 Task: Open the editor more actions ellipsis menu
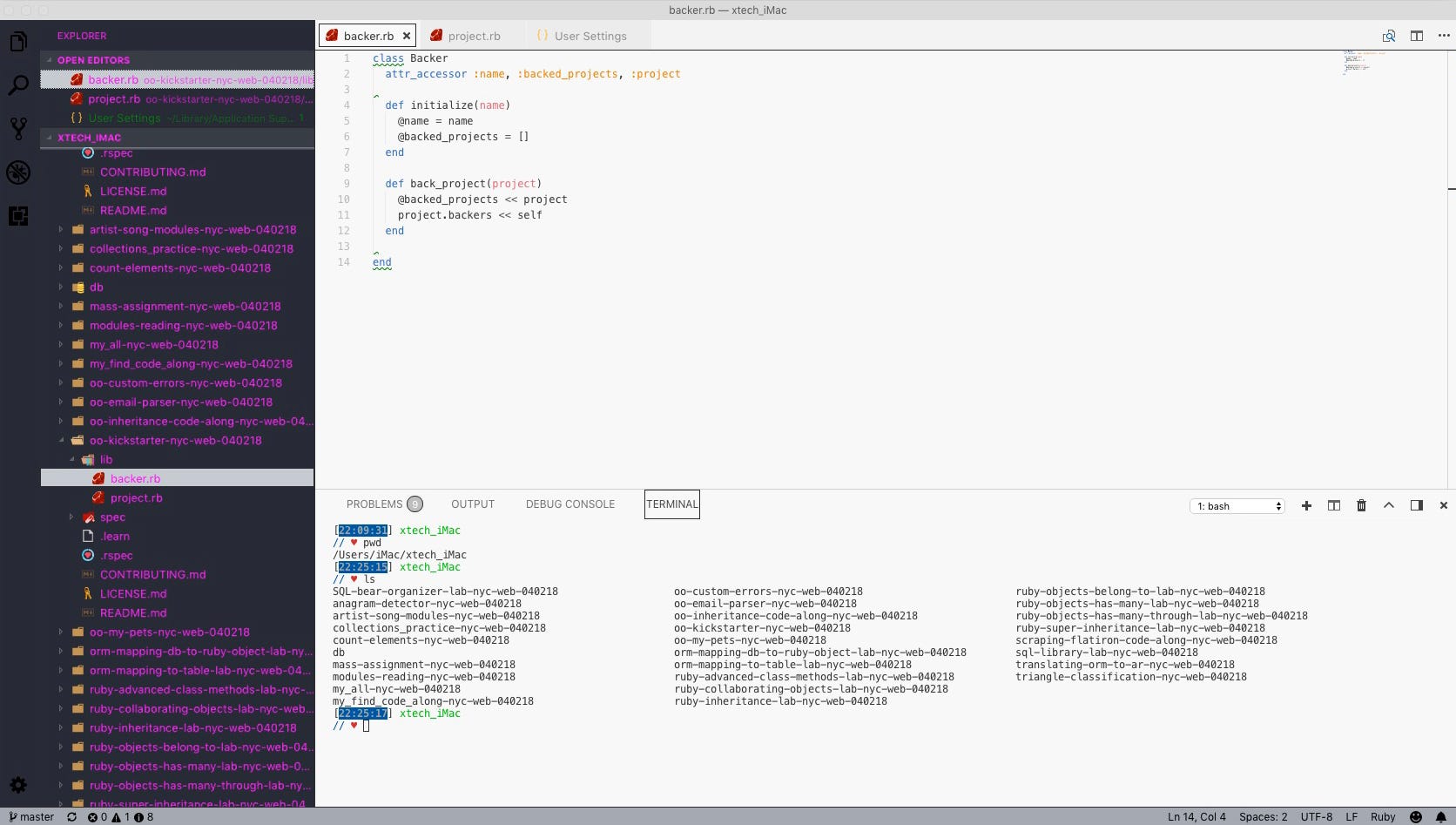(1443, 36)
